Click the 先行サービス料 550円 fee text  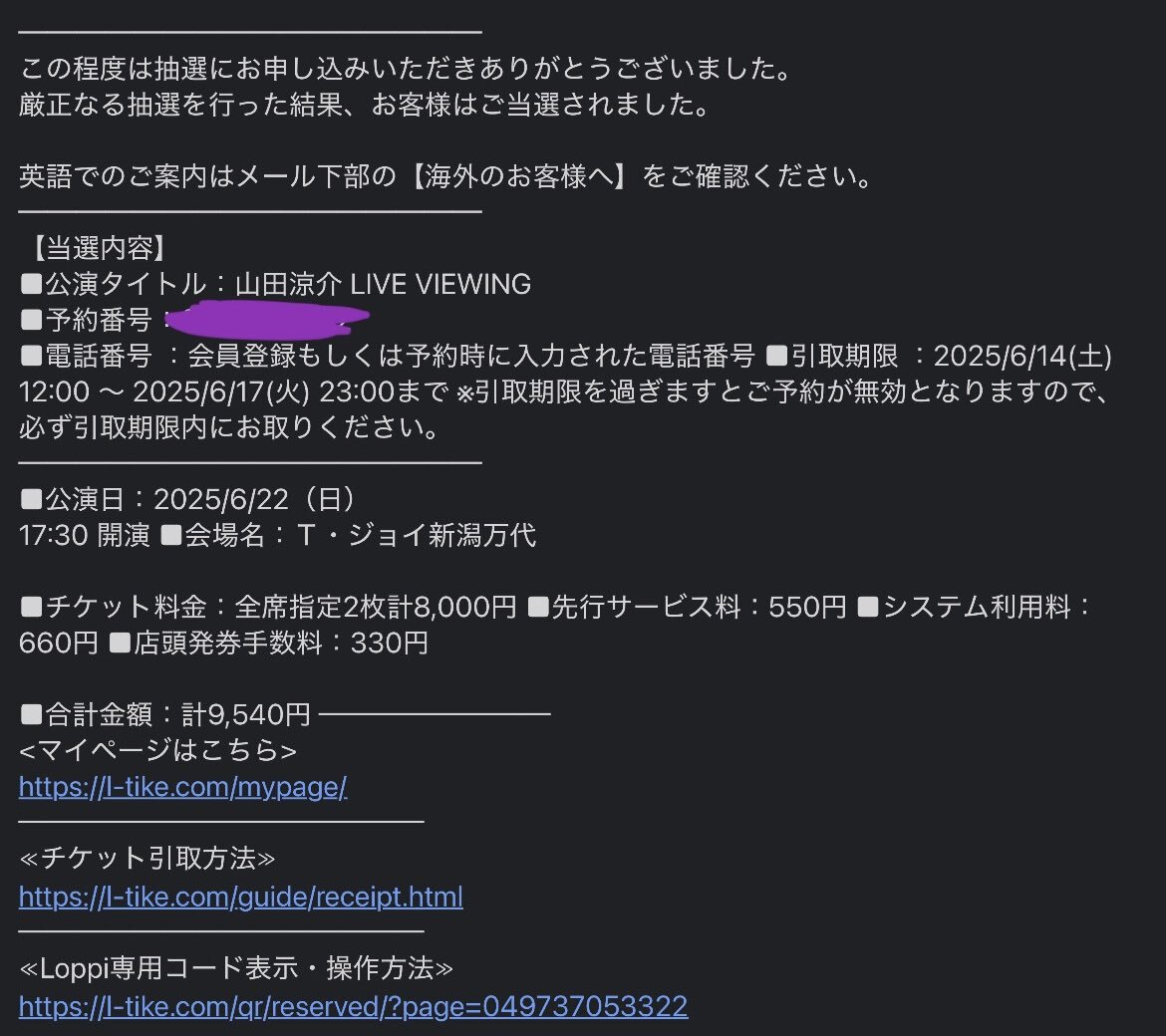click(x=699, y=607)
